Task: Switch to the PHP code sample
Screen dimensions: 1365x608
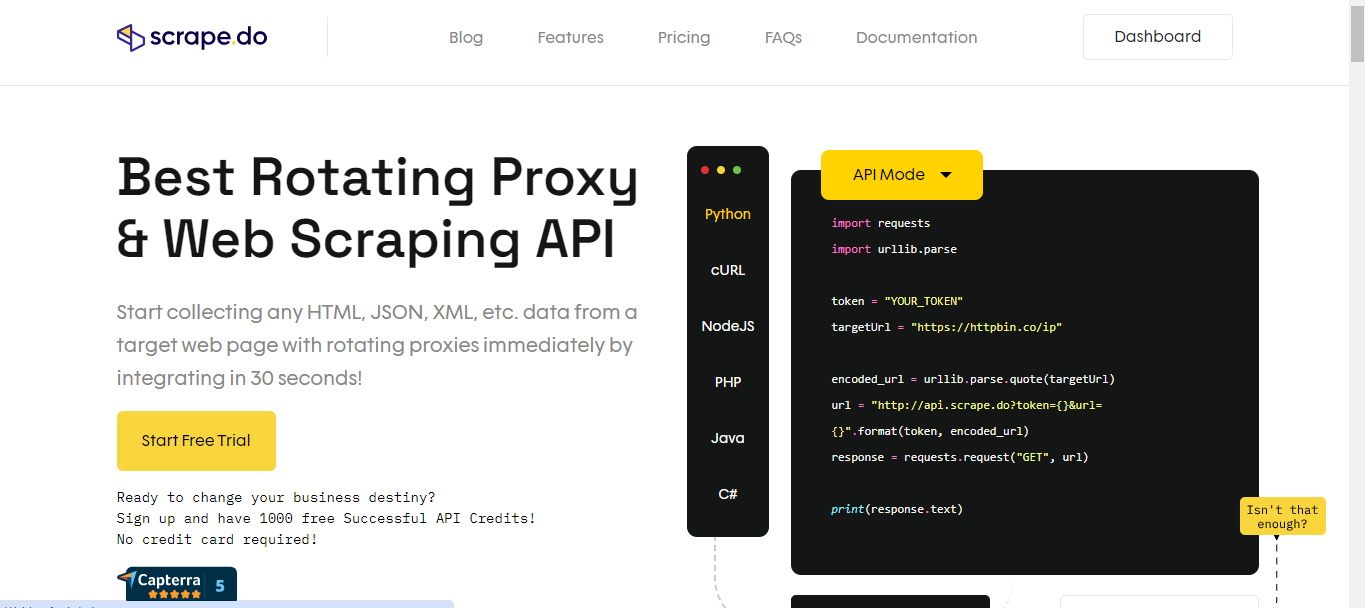Action: (727, 381)
